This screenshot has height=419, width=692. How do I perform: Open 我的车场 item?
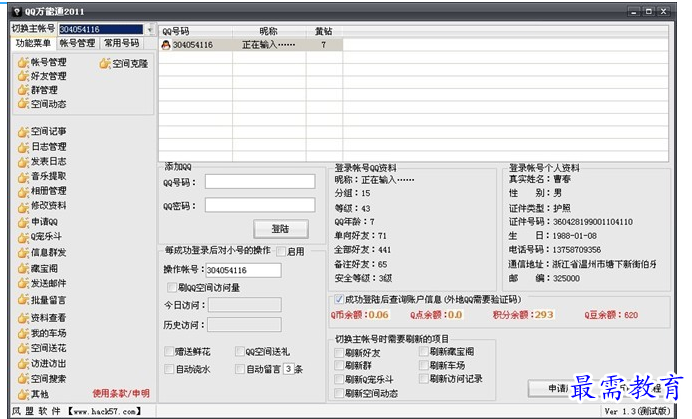(x=42, y=333)
